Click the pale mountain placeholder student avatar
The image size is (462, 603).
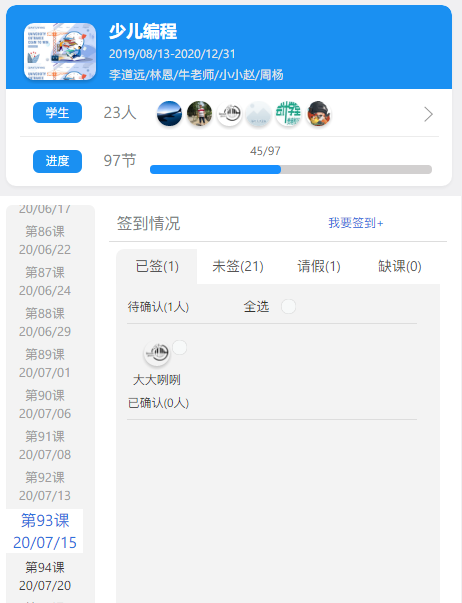click(x=259, y=114)
